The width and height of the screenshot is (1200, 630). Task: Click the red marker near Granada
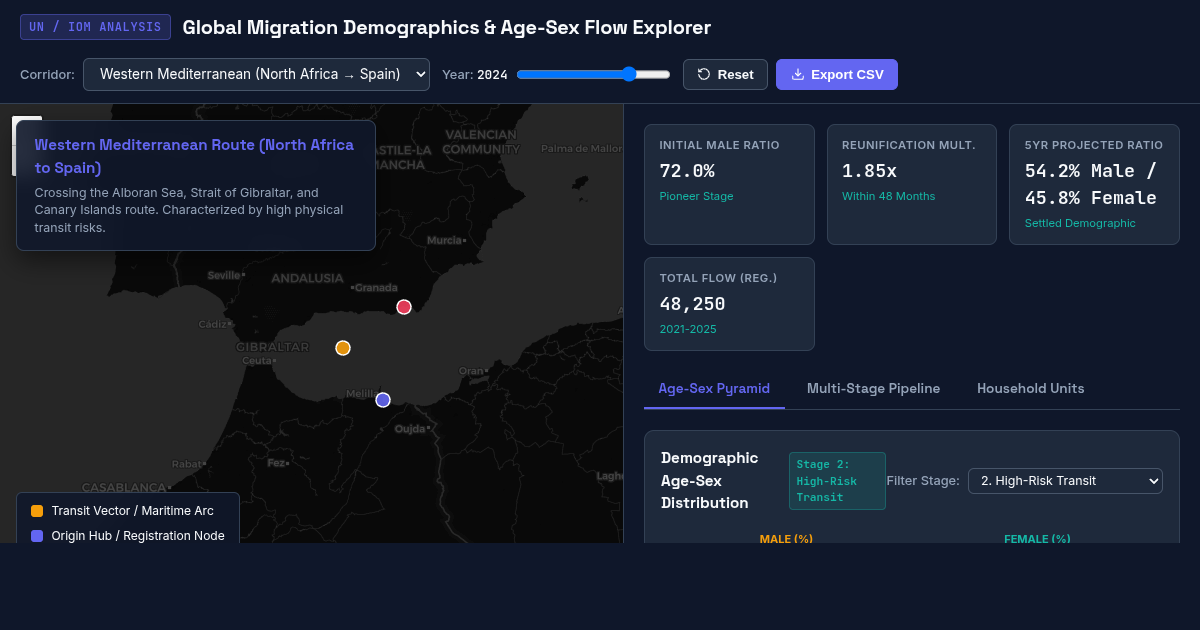tap(404, 307)
